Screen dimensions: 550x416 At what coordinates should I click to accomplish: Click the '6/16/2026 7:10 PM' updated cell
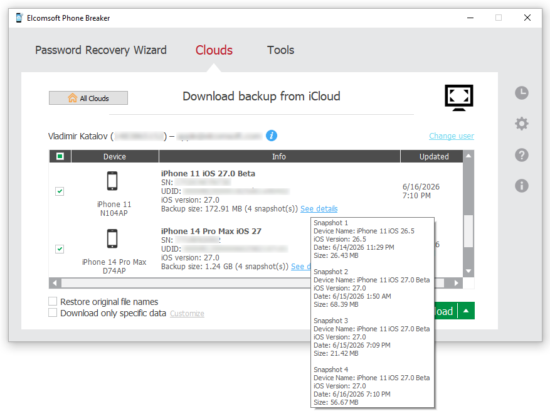tap(421, 191)
